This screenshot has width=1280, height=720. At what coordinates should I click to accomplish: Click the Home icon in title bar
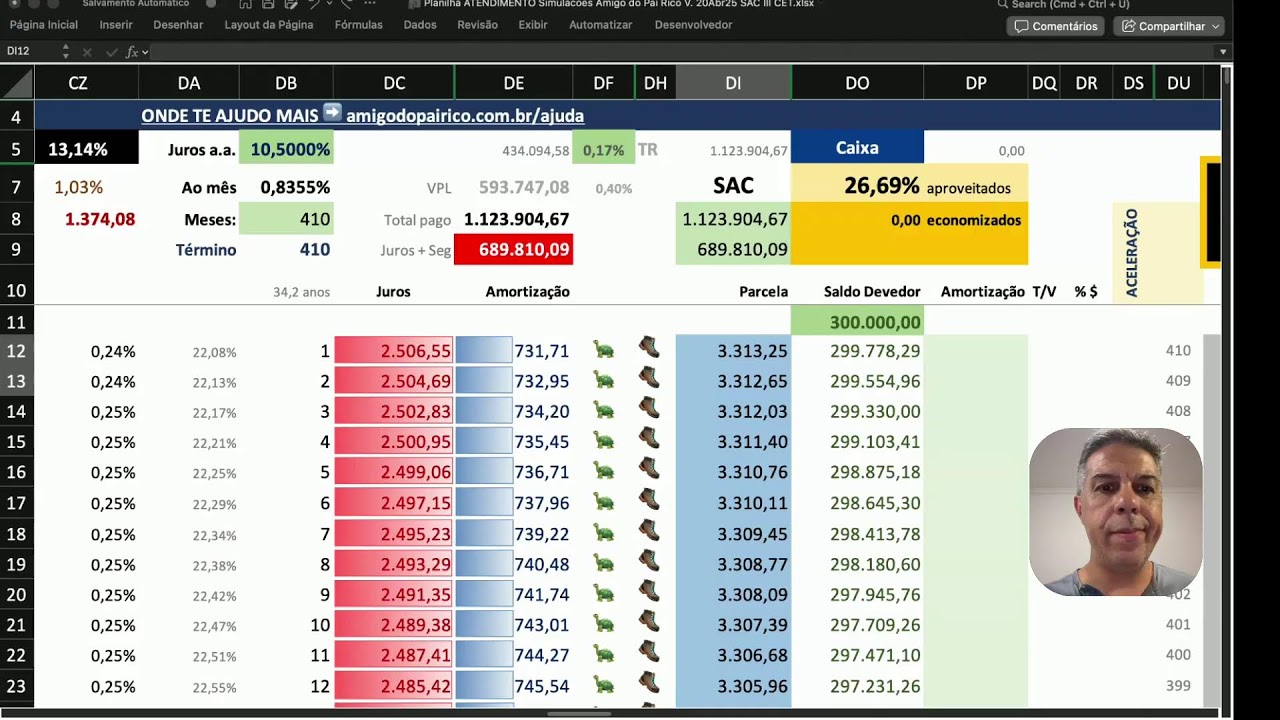pos(245,4)
